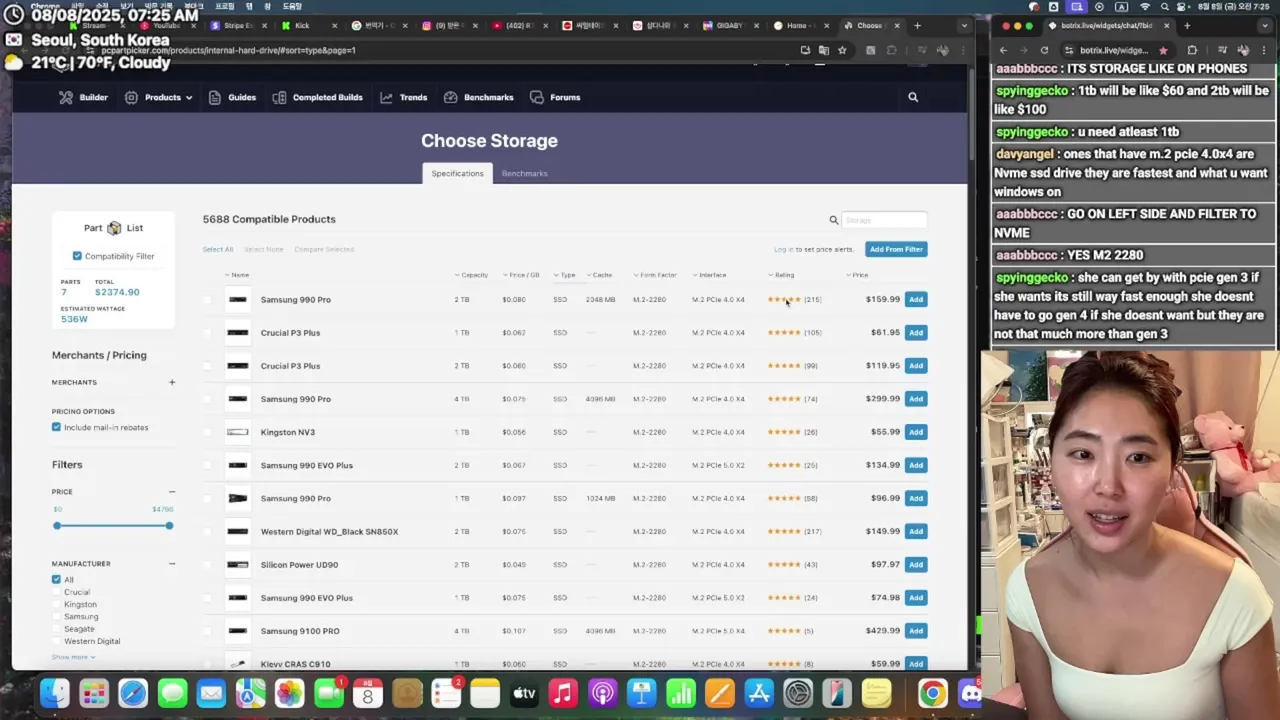Viewport: 1280px width, 720px height.
Task: Switch to the Benchmarks tab
Action: [524, 173]
